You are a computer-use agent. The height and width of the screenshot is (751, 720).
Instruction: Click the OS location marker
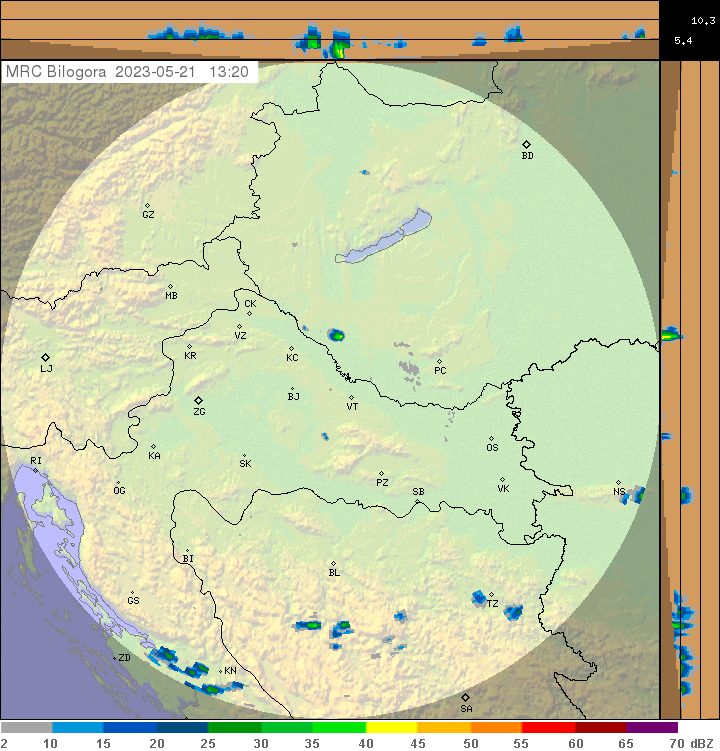[x=491, y=438]
